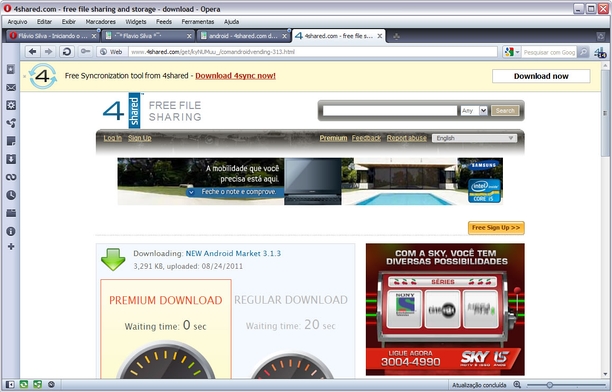The height and width of the screenshot is (392, 612).
Task: Open the History clock panel icon
Action: [11, 195]
